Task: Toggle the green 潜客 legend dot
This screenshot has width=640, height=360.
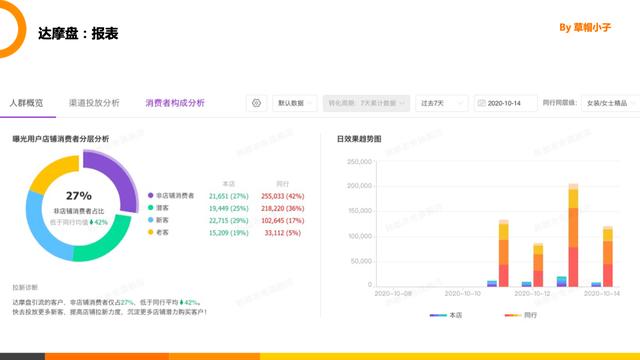Action: (x=151, y=208)
